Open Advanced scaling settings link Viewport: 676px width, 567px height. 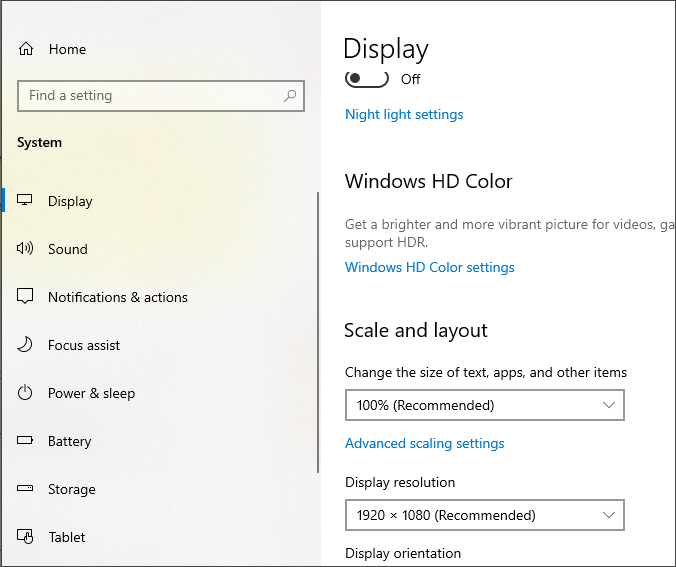coord(425,443)
